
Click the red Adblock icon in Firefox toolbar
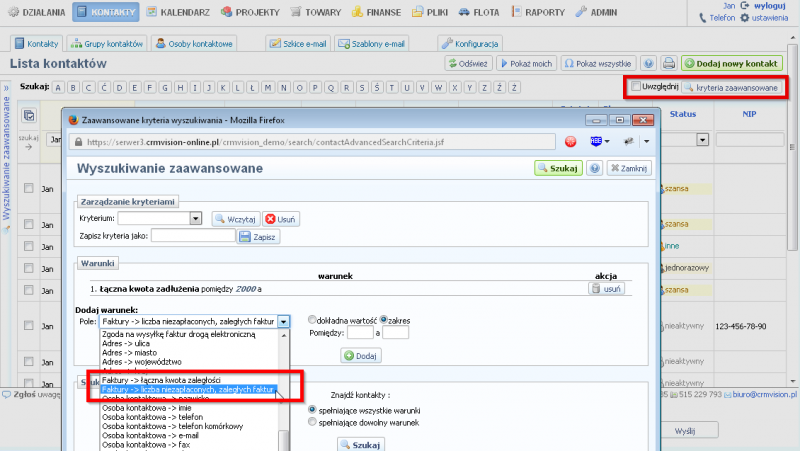[570, 141]
